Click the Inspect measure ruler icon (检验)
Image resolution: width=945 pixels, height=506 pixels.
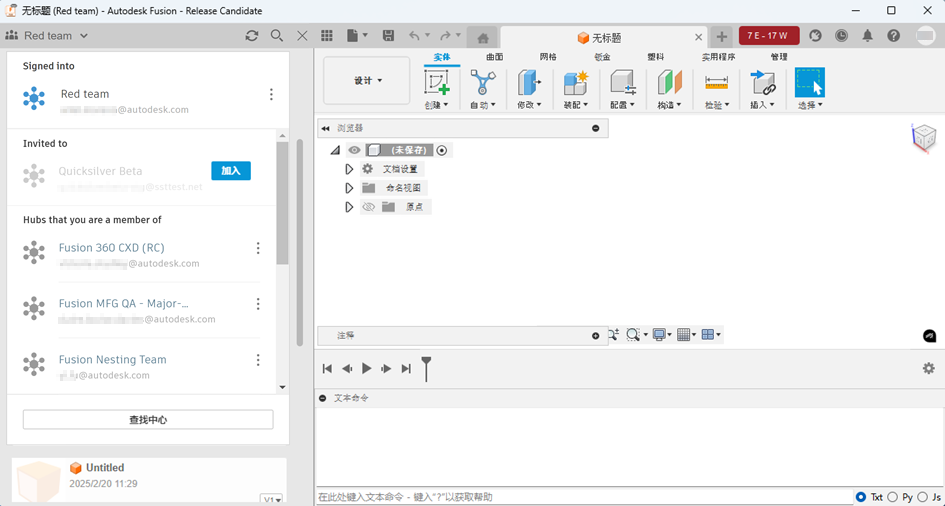coord(717,82)
